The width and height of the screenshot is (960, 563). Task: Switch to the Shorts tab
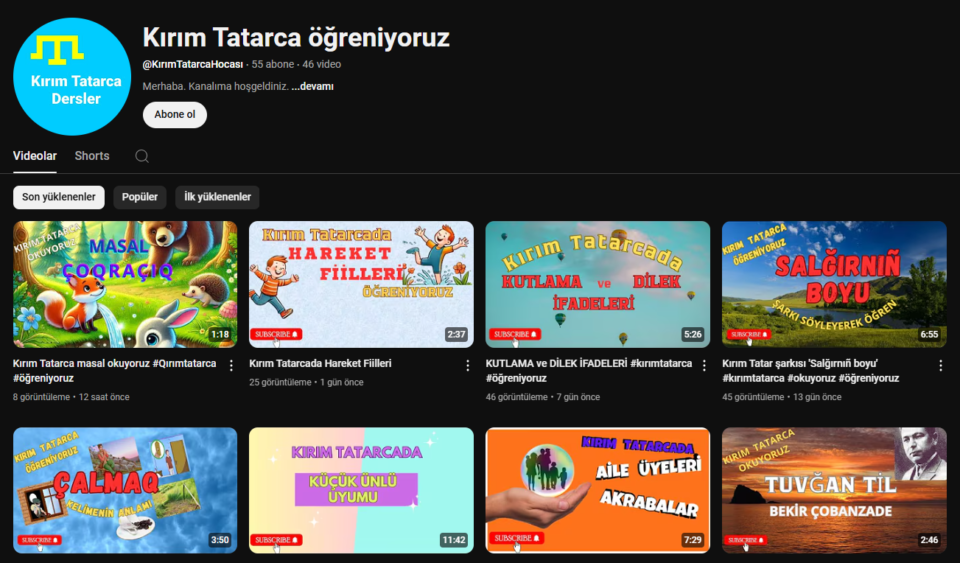(92, 156)
